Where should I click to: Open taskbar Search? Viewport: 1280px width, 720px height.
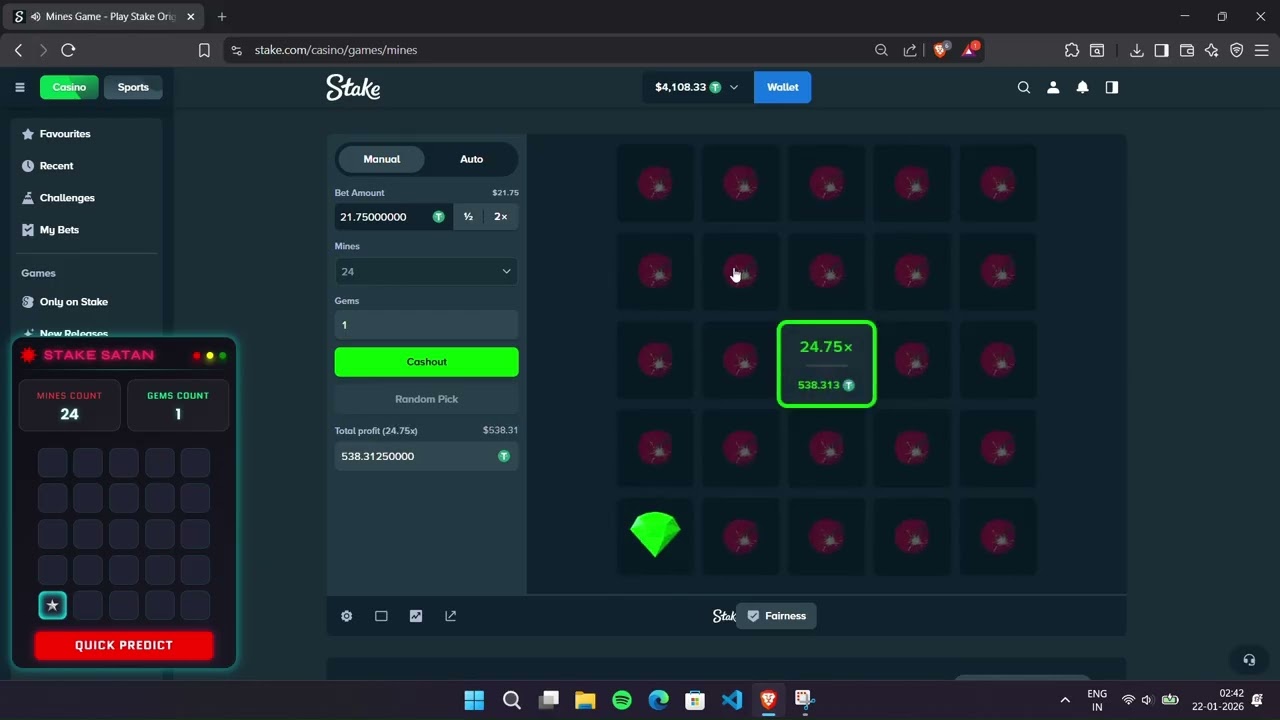click(x=511, y=700)
